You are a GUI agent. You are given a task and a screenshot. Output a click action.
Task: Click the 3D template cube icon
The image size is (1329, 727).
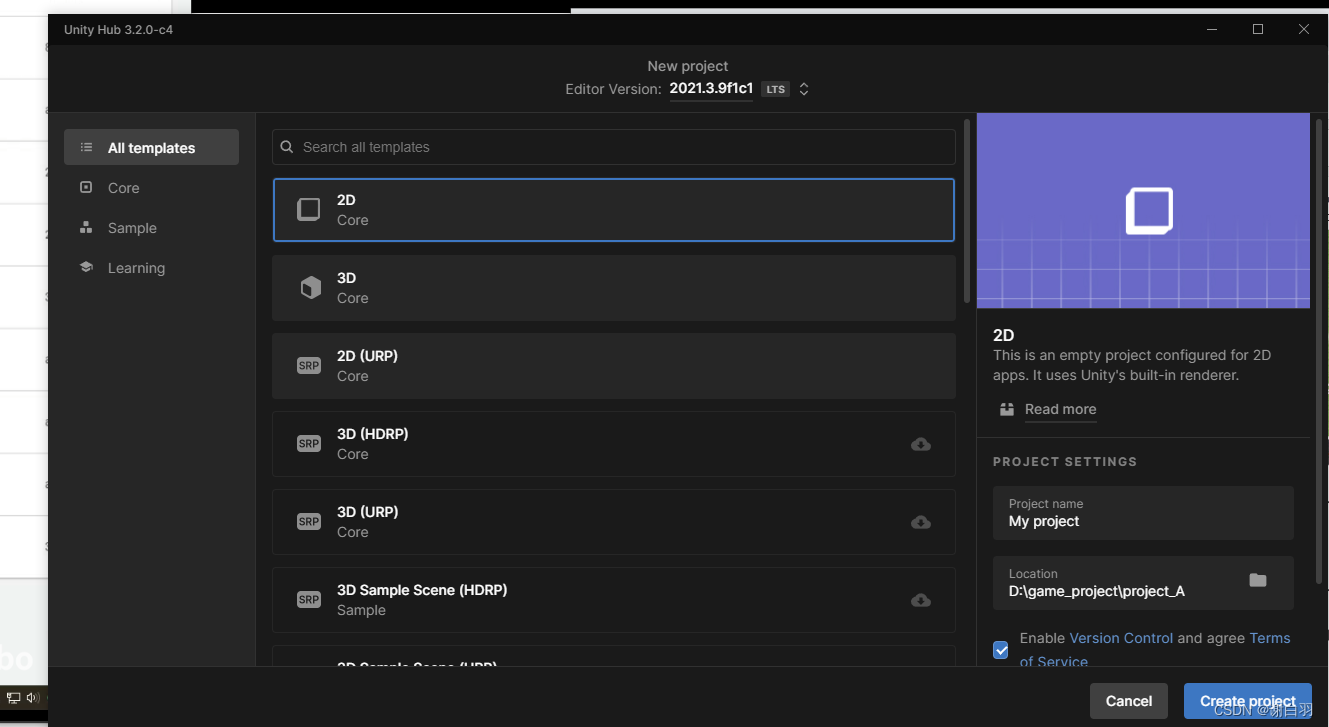click(311, 288)
